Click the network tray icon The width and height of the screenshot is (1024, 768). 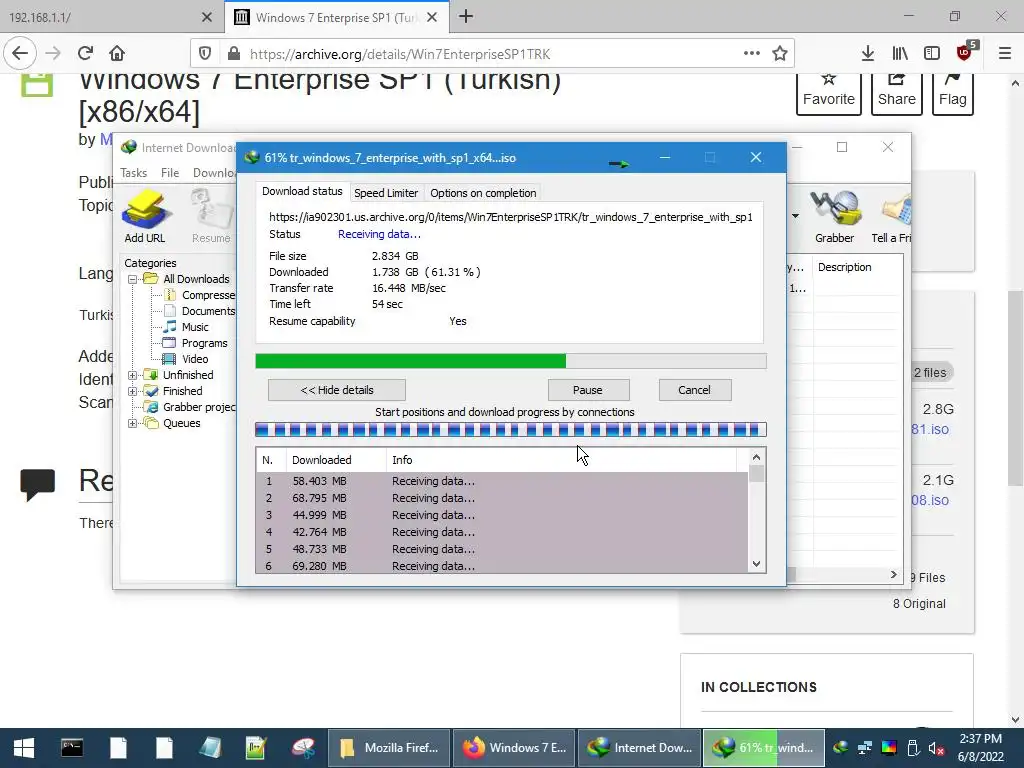click(865, 748)
